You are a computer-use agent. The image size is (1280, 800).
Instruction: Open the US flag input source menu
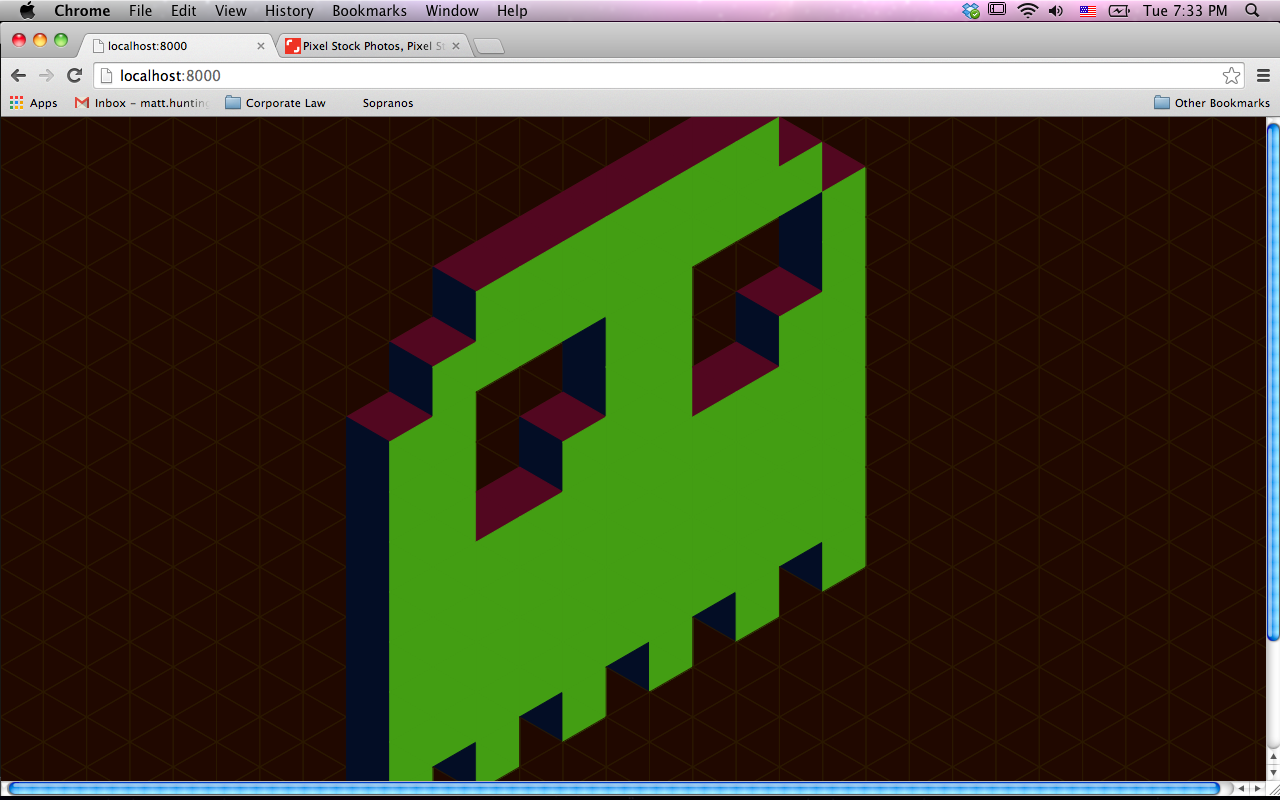point(1087,11)
